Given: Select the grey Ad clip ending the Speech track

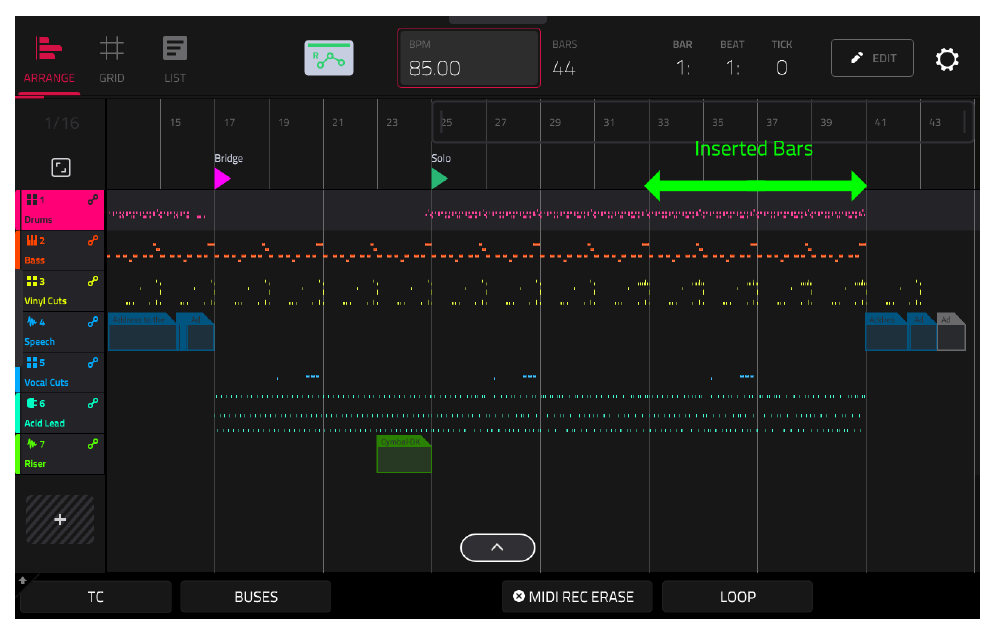Looking at the screenshot, I should (952, 332).
